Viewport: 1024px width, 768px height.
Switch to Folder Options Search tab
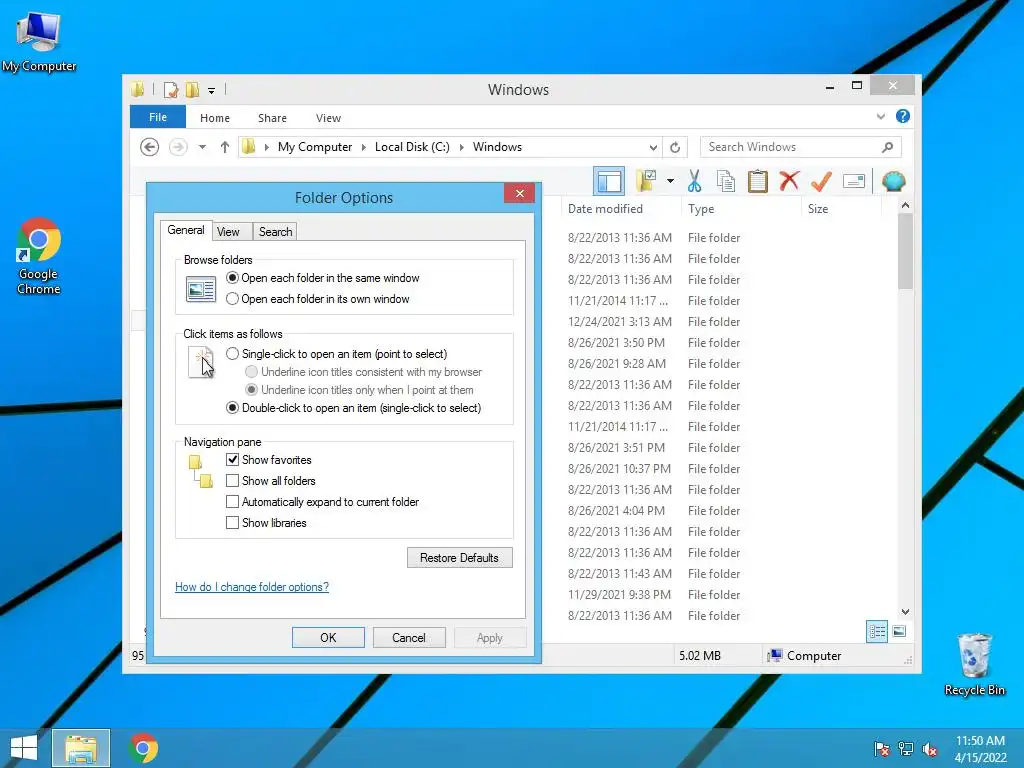click(275, 232)
